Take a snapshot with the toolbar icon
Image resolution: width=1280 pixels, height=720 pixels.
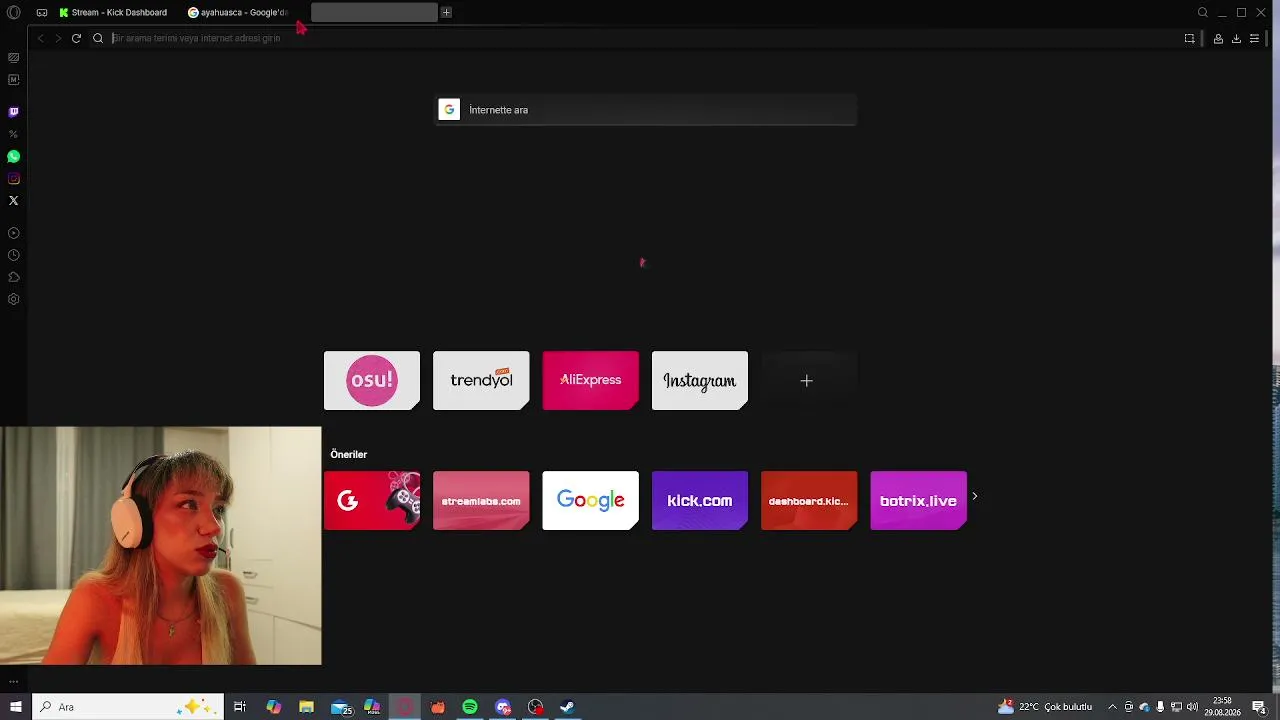(x=1189, y=38)
